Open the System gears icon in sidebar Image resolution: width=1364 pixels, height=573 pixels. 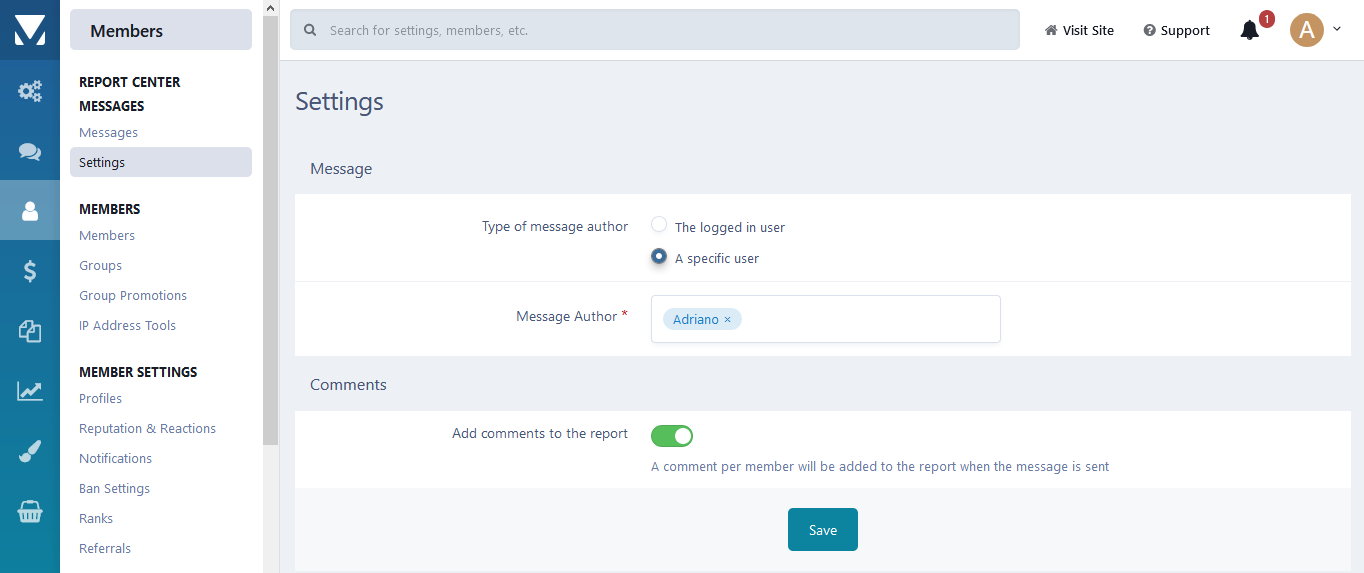tap(30, 91)
